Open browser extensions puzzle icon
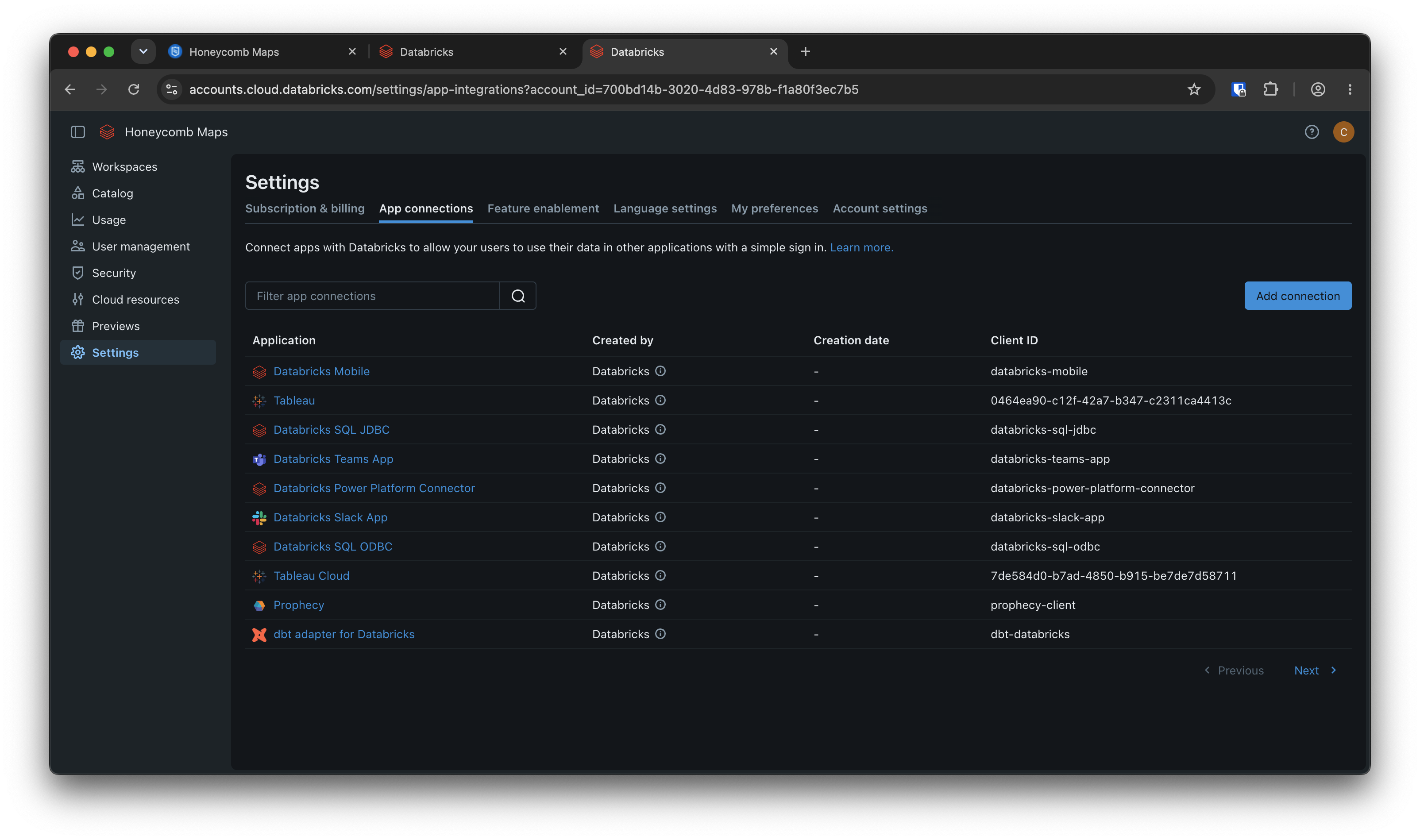This screenshot has height=840, width=1420. 1270,89
